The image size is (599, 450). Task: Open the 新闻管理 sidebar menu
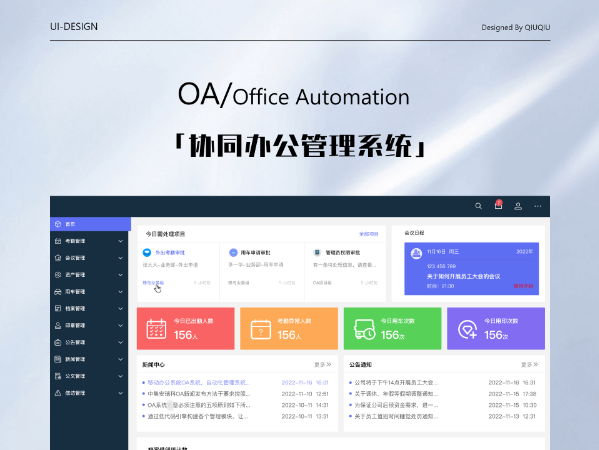[89, 359]
